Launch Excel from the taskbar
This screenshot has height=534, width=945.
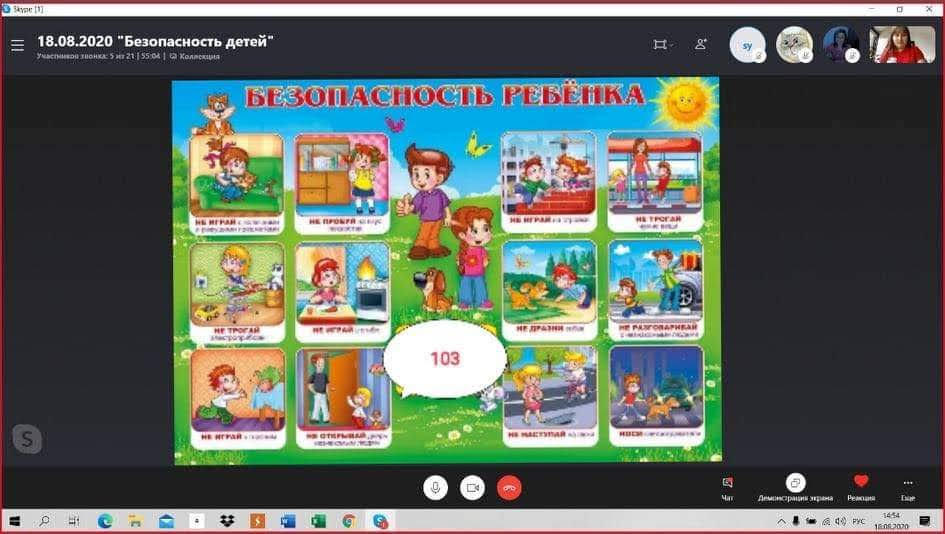click(x=318, y=521)
